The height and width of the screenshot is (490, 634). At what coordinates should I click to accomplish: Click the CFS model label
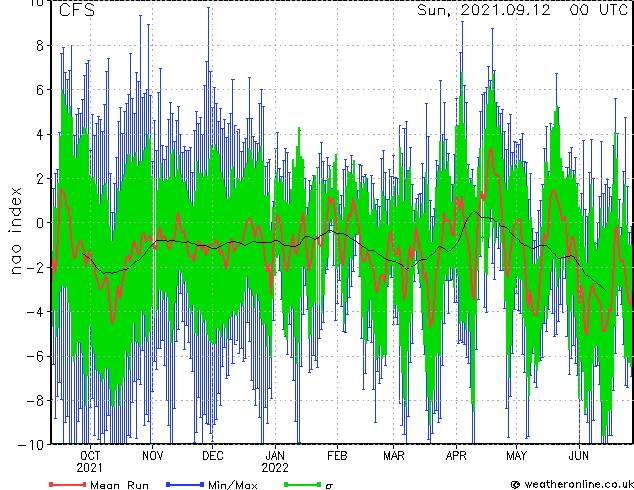pyautogui.click(x=77, y=10)
